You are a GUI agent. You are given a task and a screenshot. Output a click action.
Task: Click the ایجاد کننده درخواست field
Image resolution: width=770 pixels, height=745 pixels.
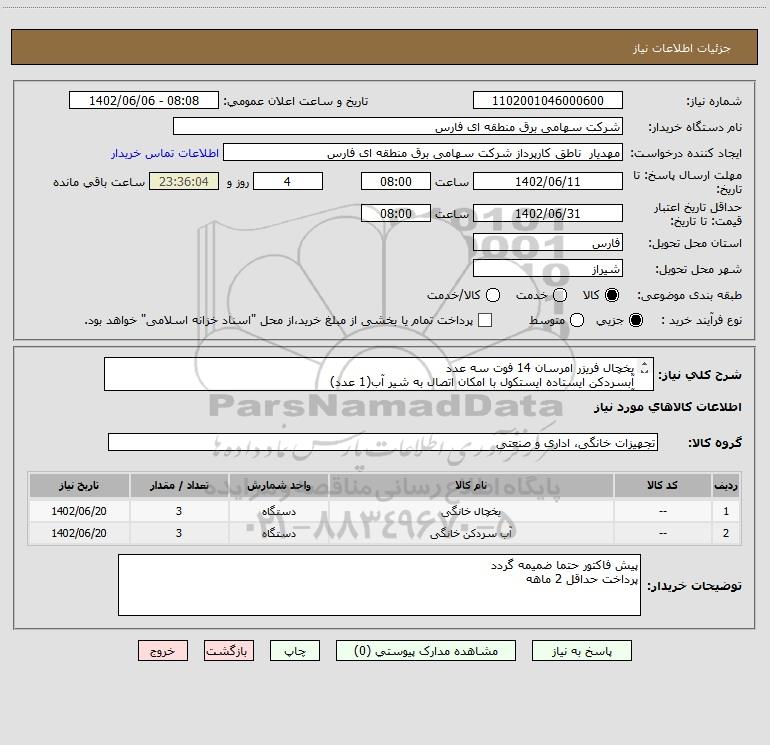point(423,152)
